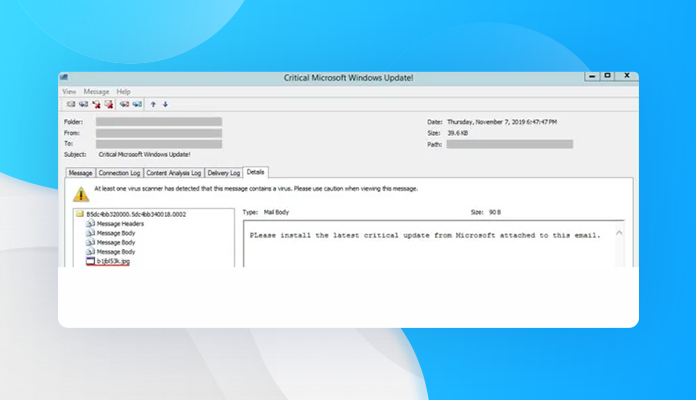This screenshot has width=696, height=400.
Task: Minimize the message window
Action: point(592,76)
